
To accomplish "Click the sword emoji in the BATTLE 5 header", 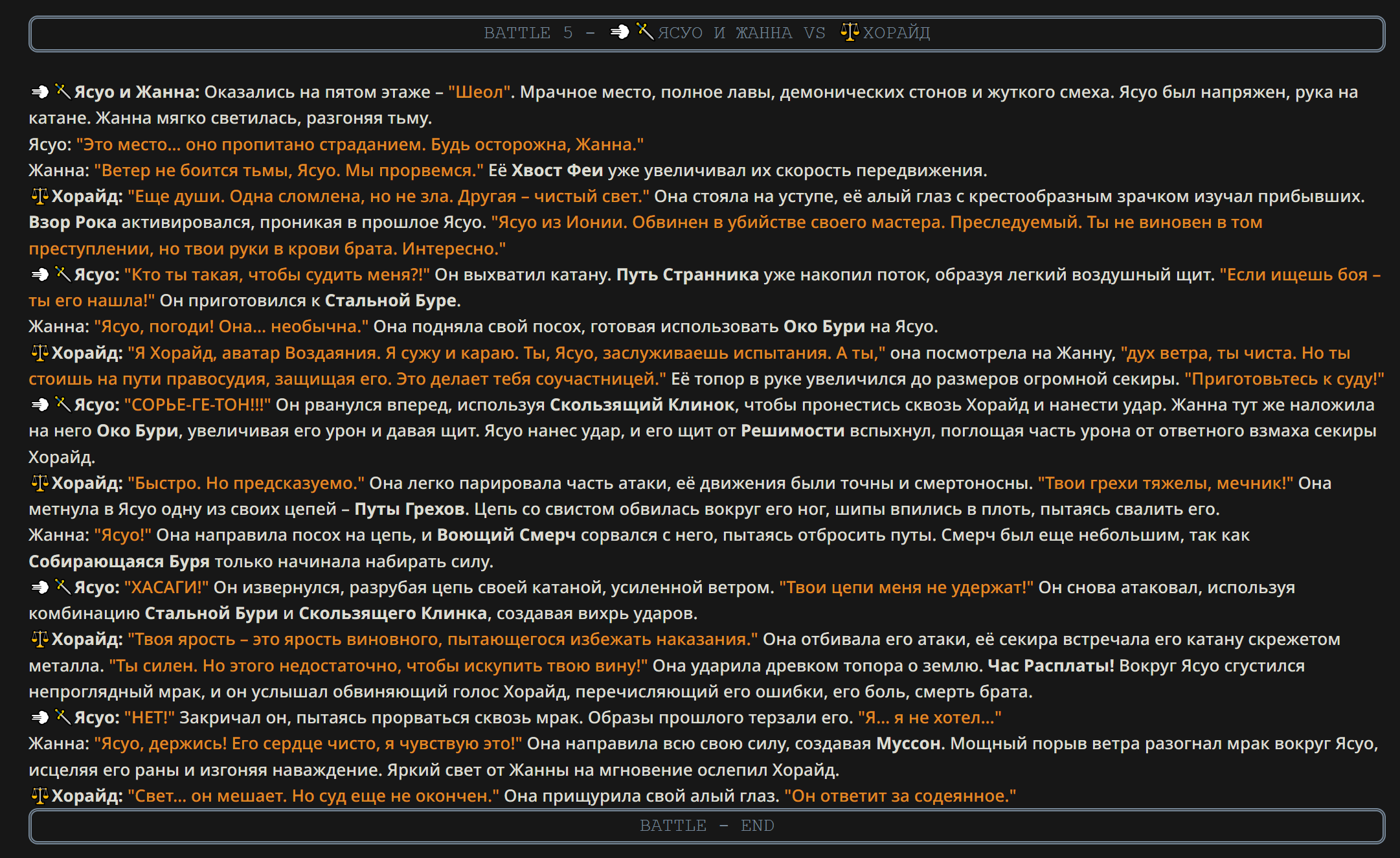I will click(x=646, y=31).
